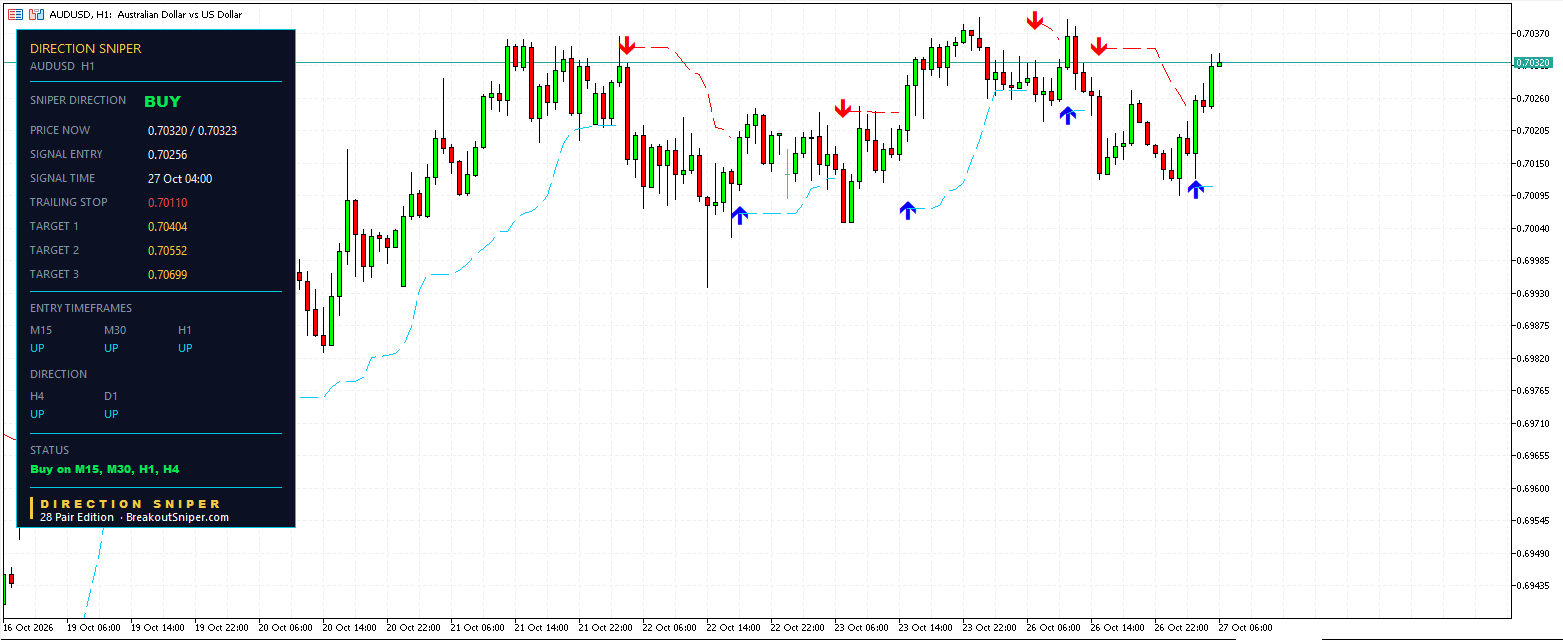The image size is (1563, 640).
Task: Click the TARGET 1 value 0.70404
Action: click(x=167, y=226)
